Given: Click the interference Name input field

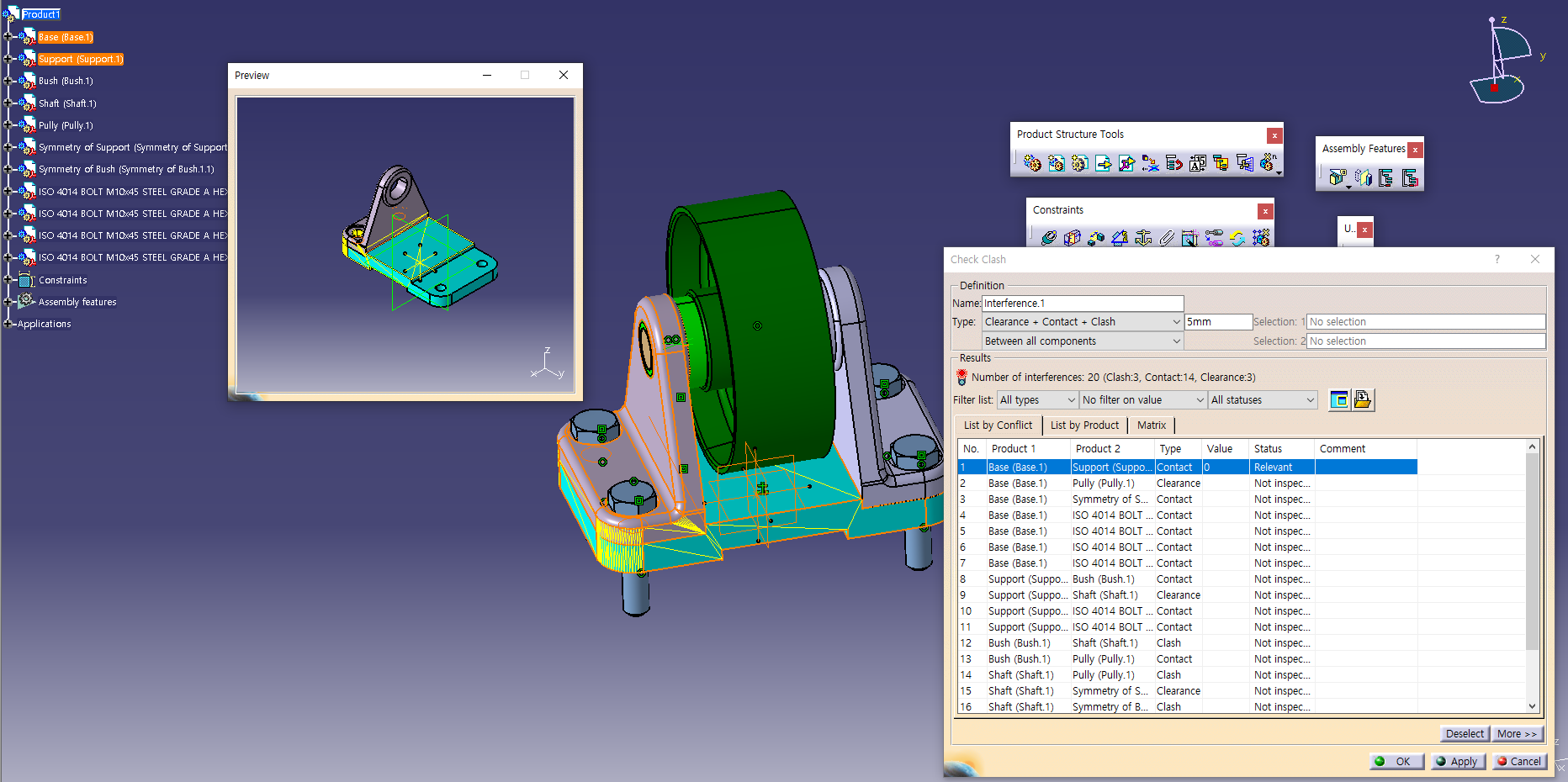Looking at the screenshot, I should [1083, 304].
